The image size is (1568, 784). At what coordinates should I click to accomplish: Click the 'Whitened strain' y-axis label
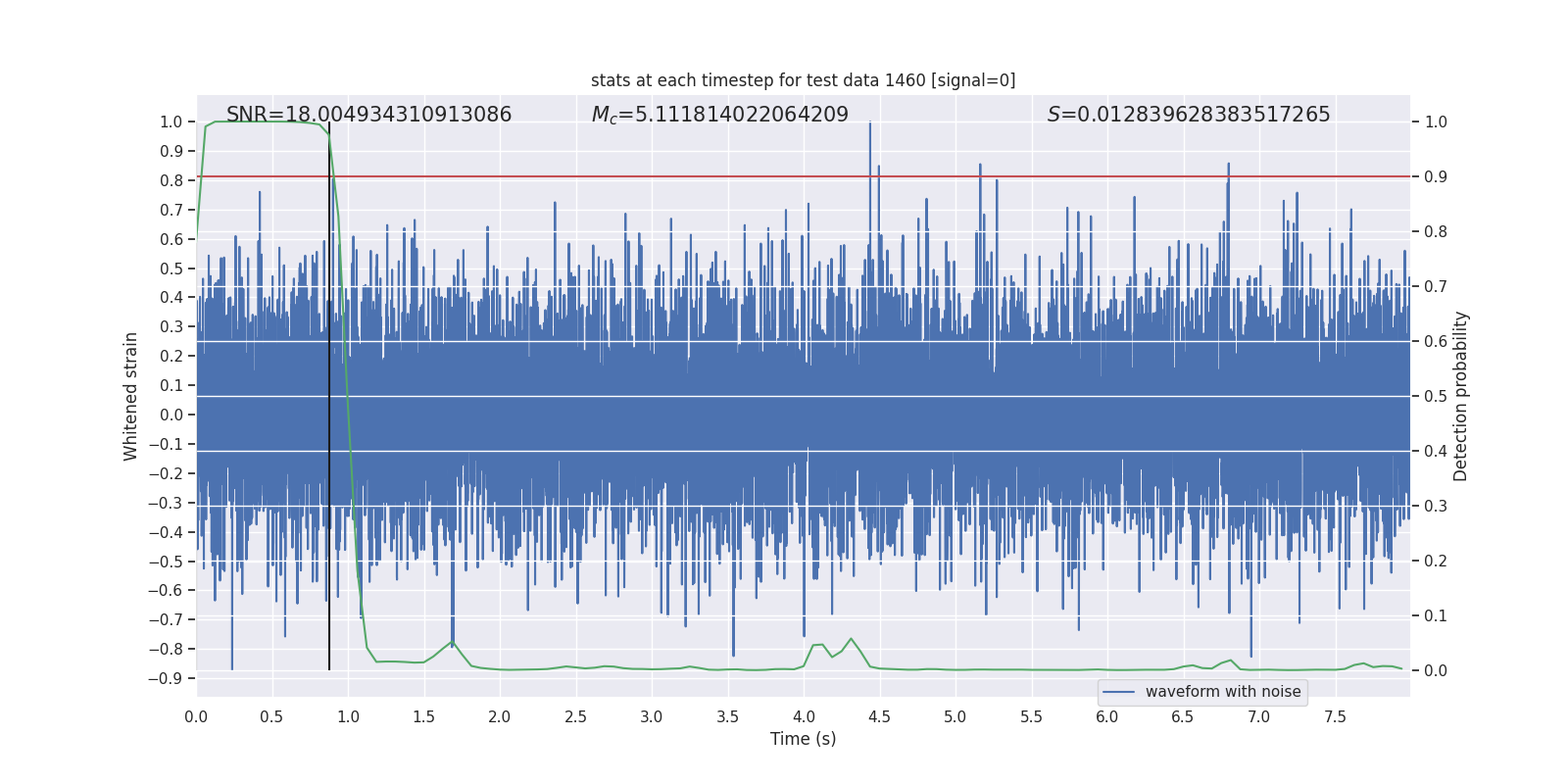131,396
